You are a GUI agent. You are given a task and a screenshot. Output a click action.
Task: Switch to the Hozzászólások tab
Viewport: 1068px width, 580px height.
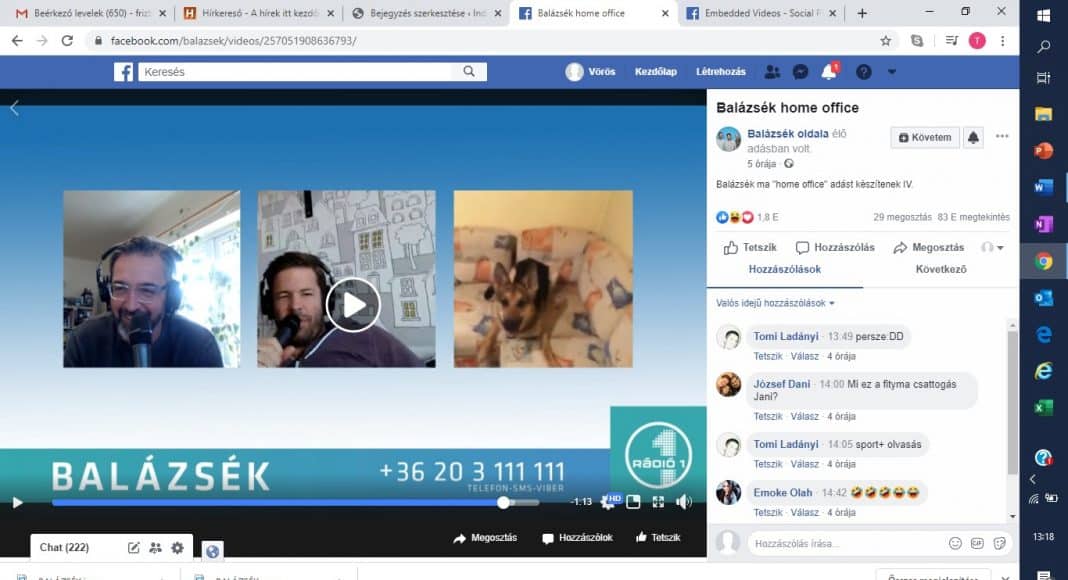785,270
